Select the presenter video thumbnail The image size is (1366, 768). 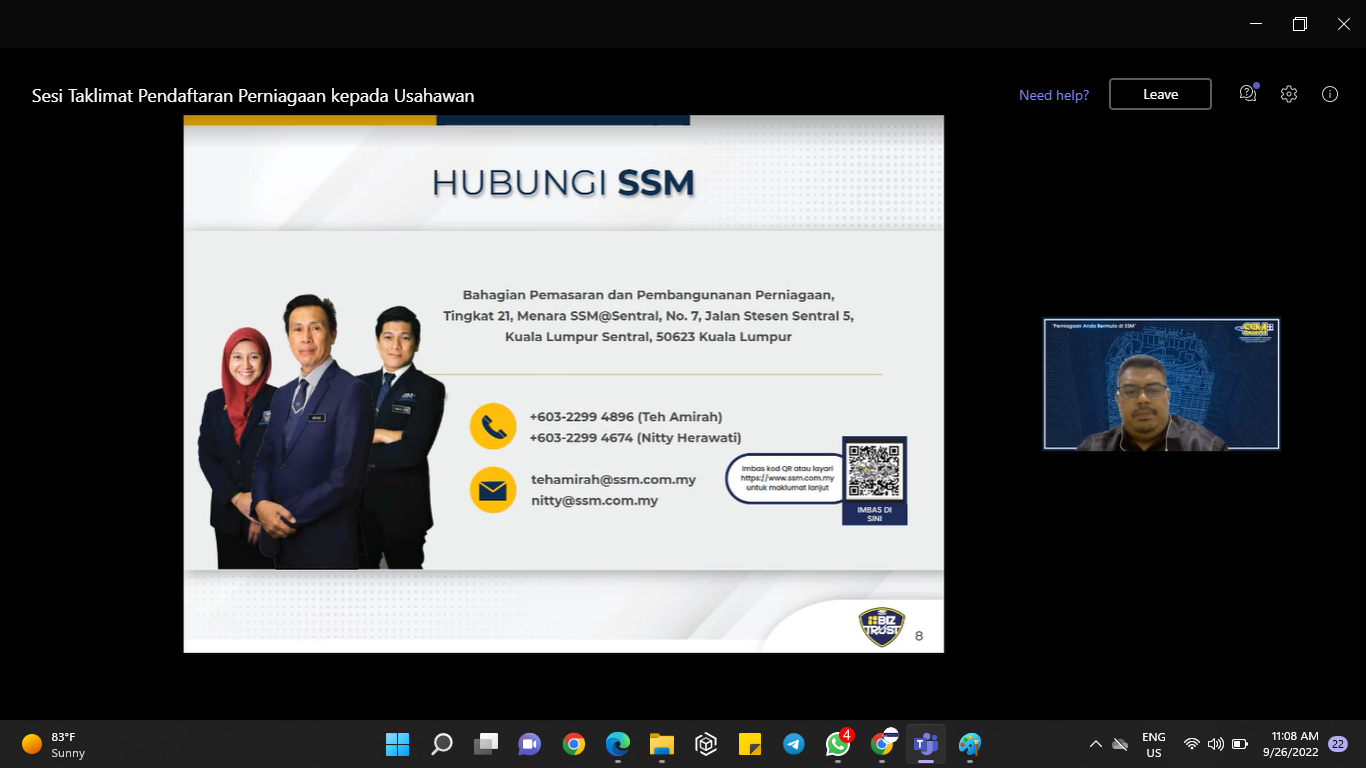[x=1161, y=384]
